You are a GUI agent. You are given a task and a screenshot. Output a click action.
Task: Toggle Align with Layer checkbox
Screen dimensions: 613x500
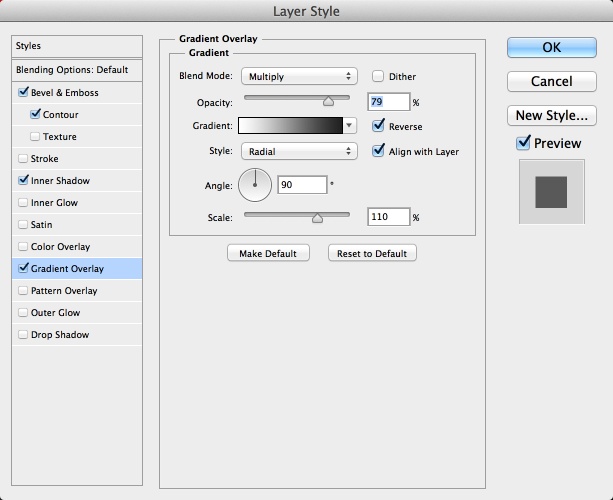378,151
